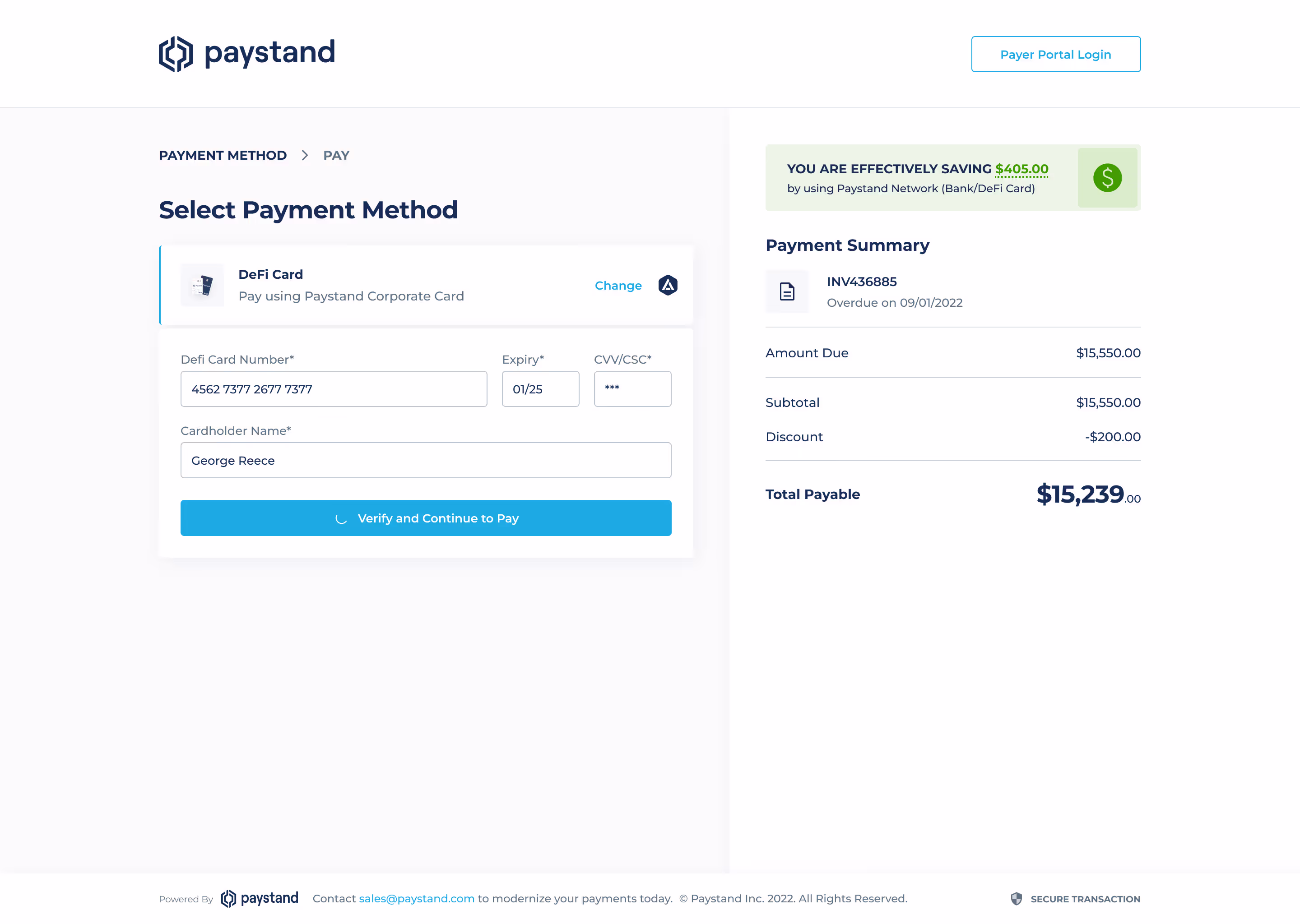
Task: Click the Subtotal label
Action: (792, 402)
